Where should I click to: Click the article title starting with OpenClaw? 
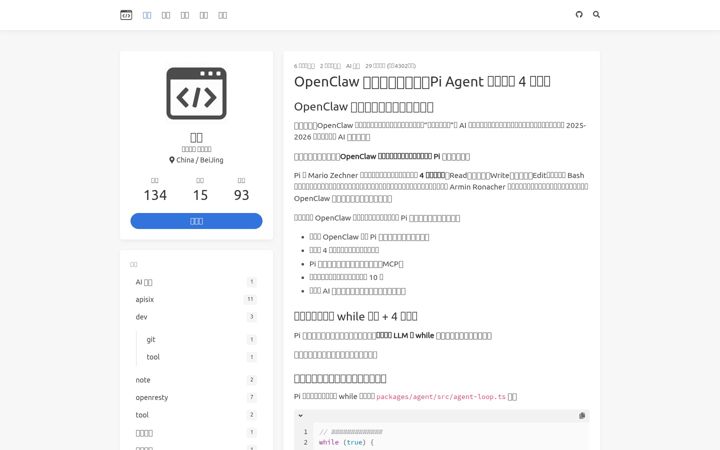coord(422,81)
